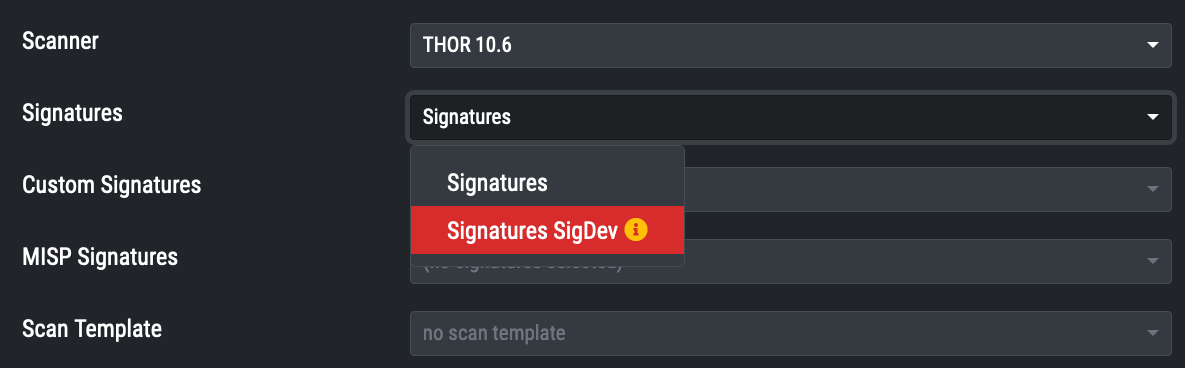Click the Signatures field label
Image resolution: width=1185 pixels, height=368 pixels.
(73, 113)
